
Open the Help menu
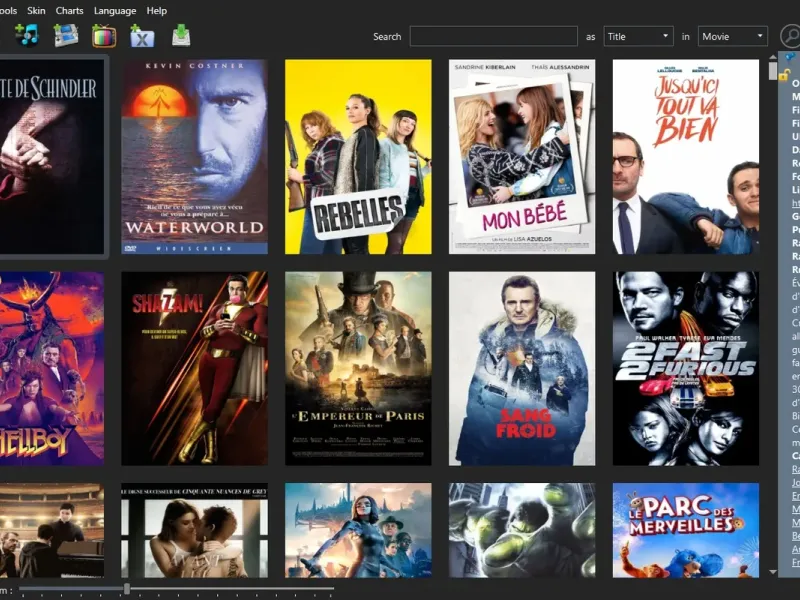[x=157, y=10]
